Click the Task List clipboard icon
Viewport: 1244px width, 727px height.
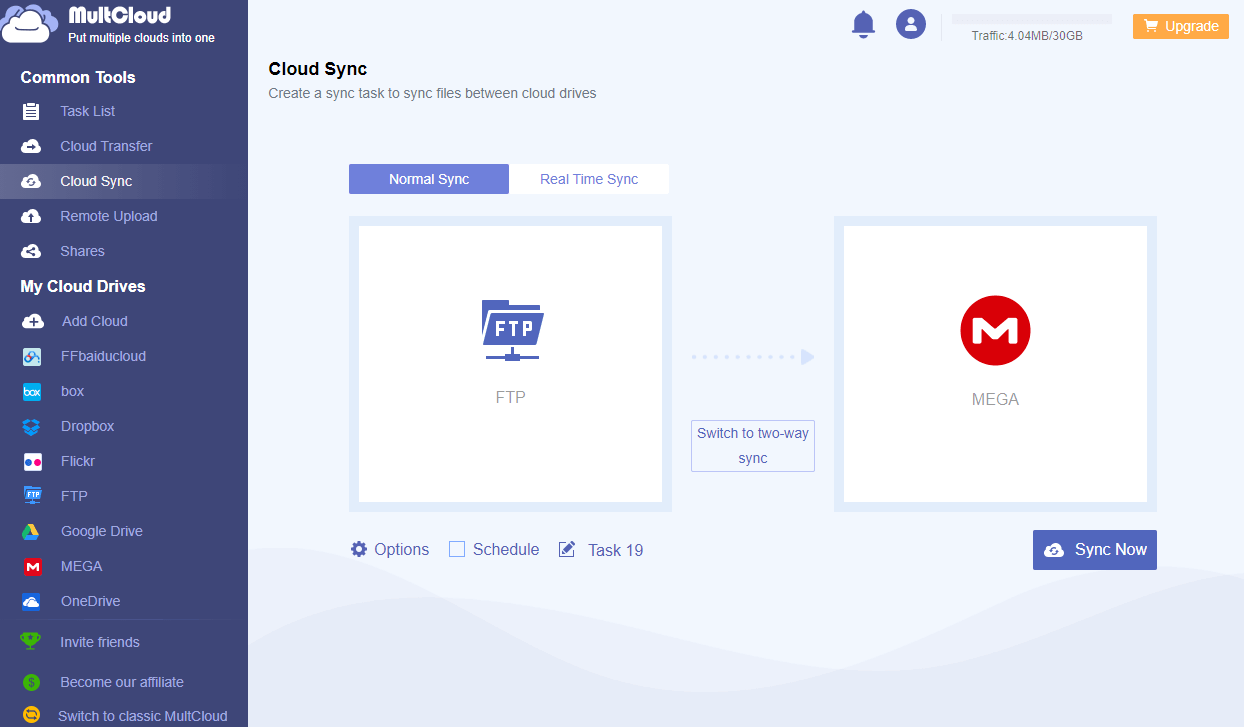point(32,111)
